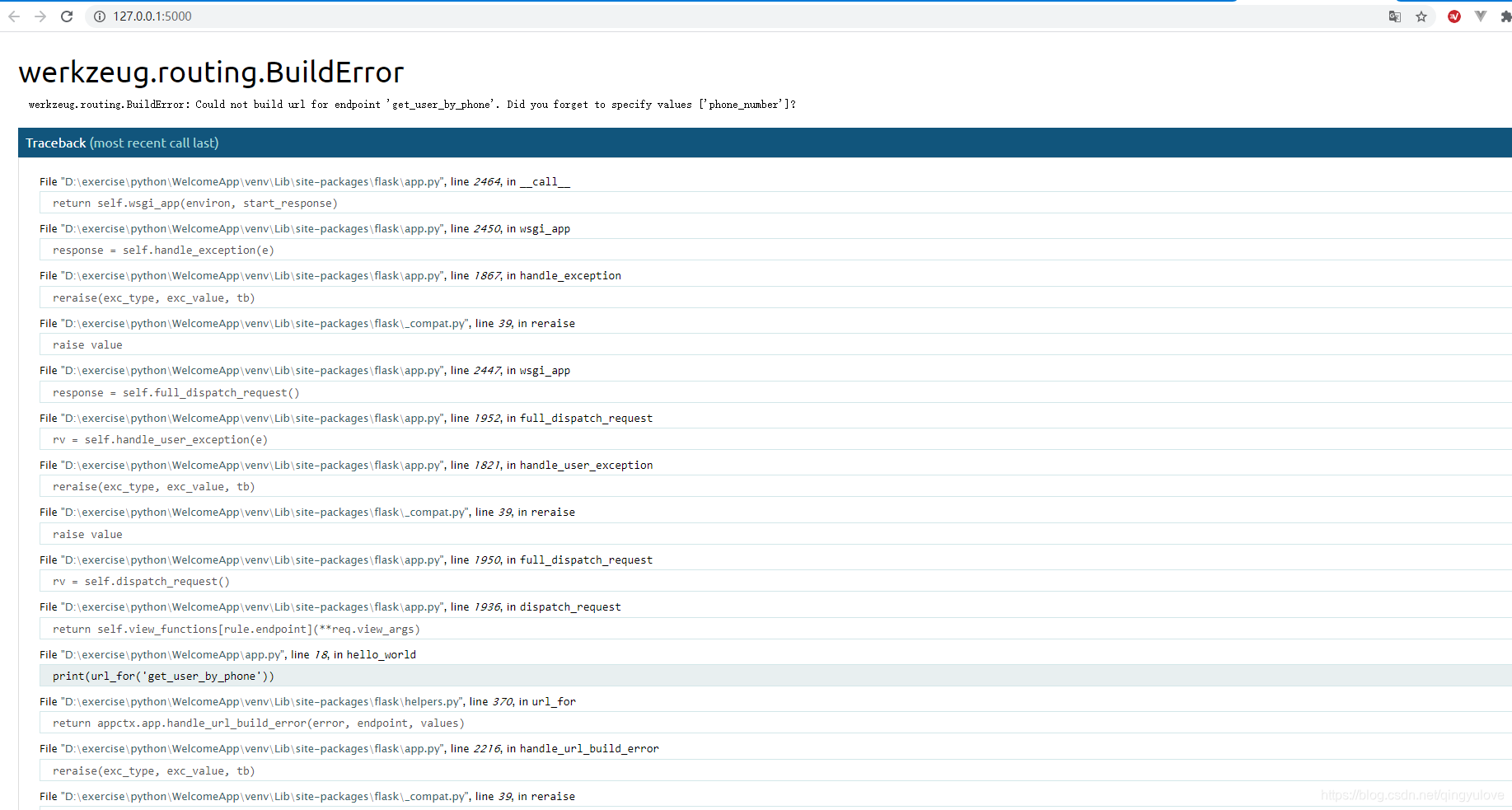Open the red circular extension icon
Viewport: 1512px width, 810px height.
pyautogui.click(x=1454, y=16)
